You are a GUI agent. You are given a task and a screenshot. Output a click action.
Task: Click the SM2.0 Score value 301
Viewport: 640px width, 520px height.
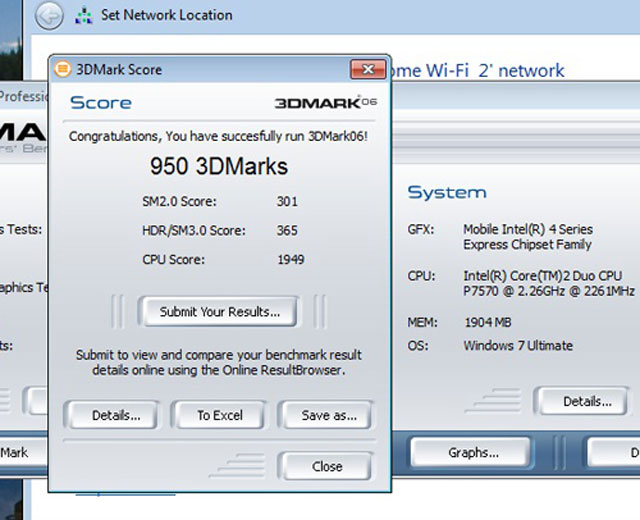pos(287,201)
